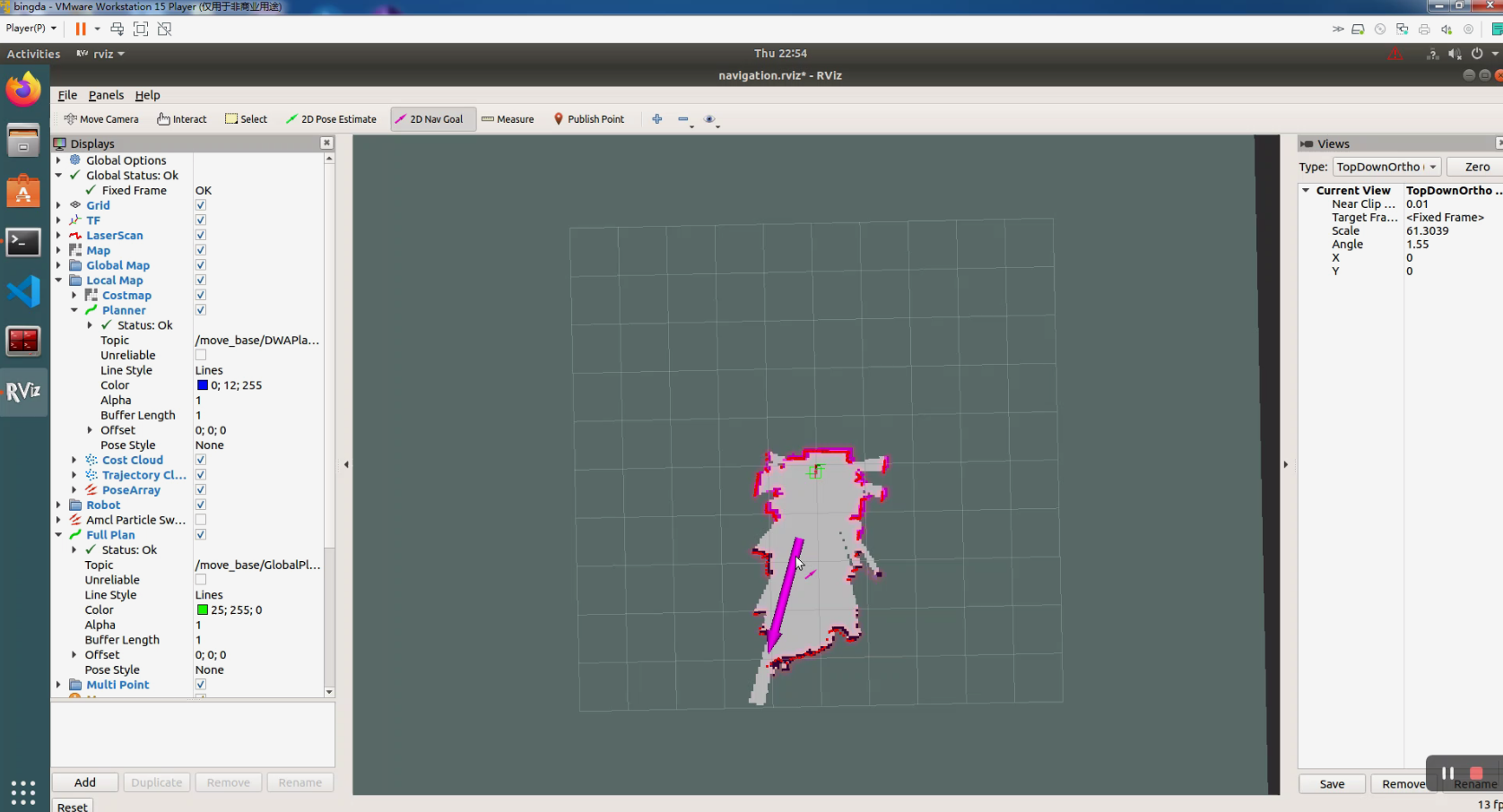Click VMware send Ctrl+Alt+Del icon

coord(117,29)
